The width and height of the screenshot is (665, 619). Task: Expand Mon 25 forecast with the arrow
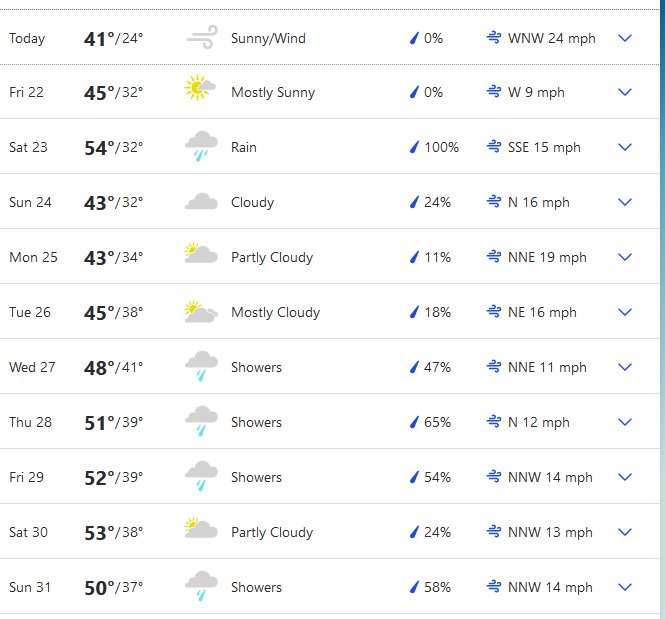click(625, 257)
